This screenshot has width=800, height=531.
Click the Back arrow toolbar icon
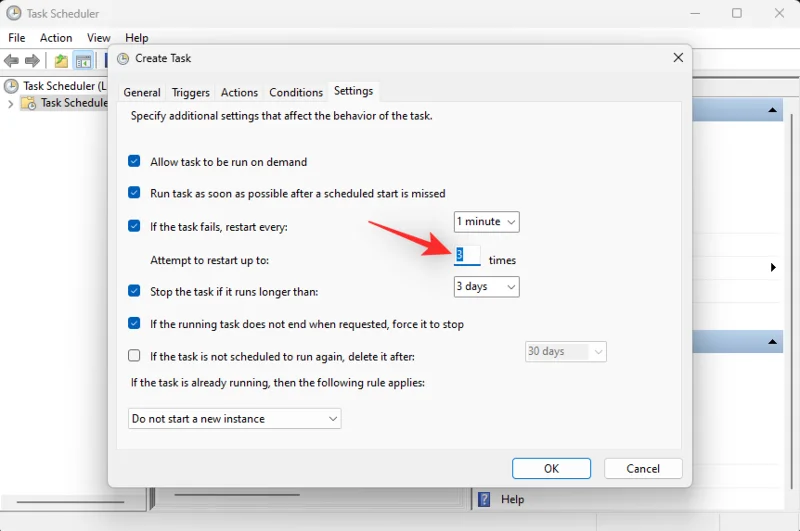tap(11, 61)
